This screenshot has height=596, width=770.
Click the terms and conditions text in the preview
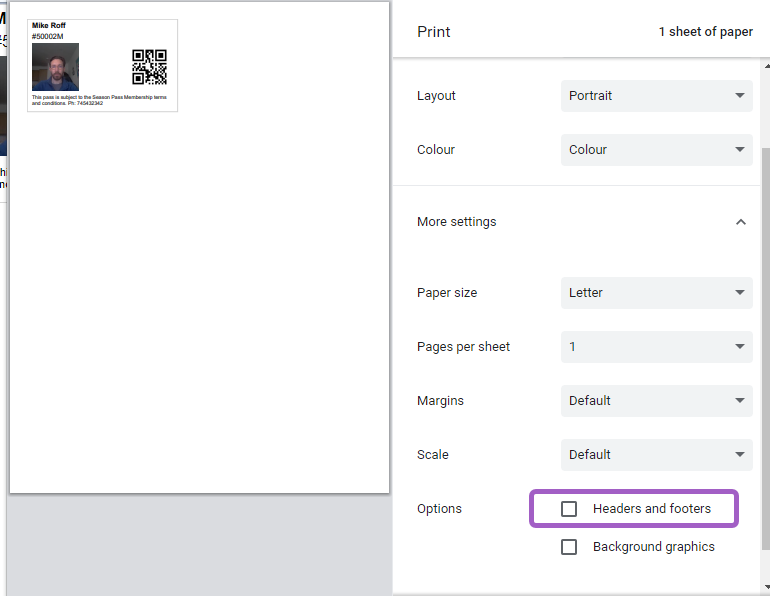[x=98, y=100]
